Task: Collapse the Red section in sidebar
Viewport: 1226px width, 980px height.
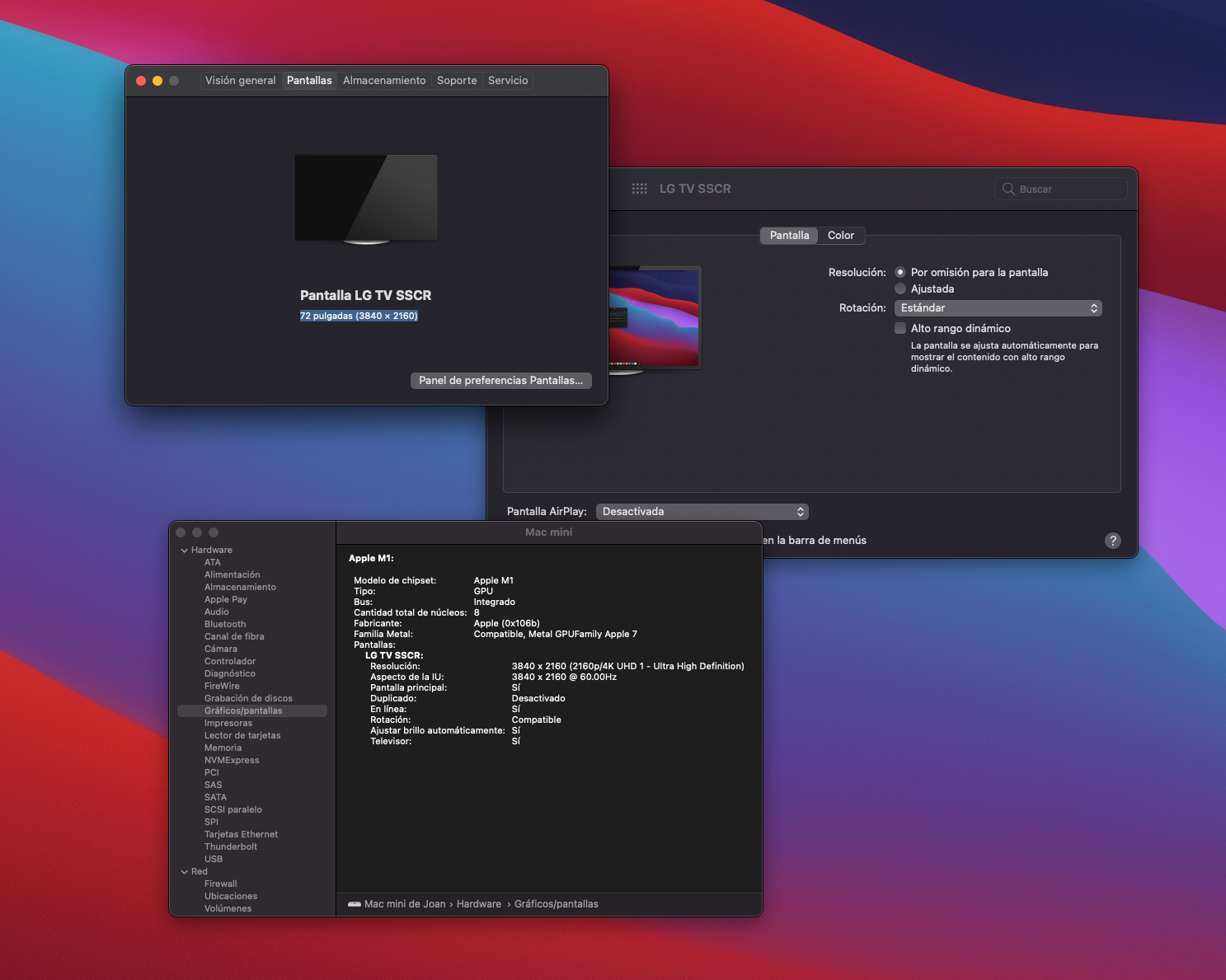Action: (184, 872)
